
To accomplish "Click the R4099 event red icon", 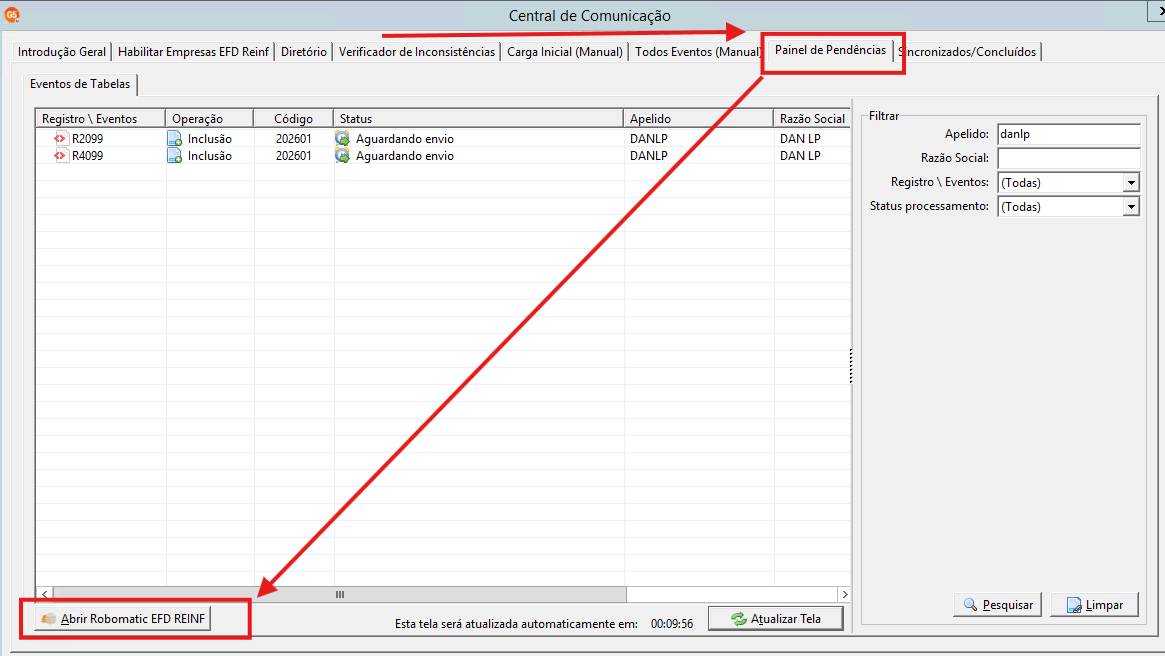I will 59,155.
